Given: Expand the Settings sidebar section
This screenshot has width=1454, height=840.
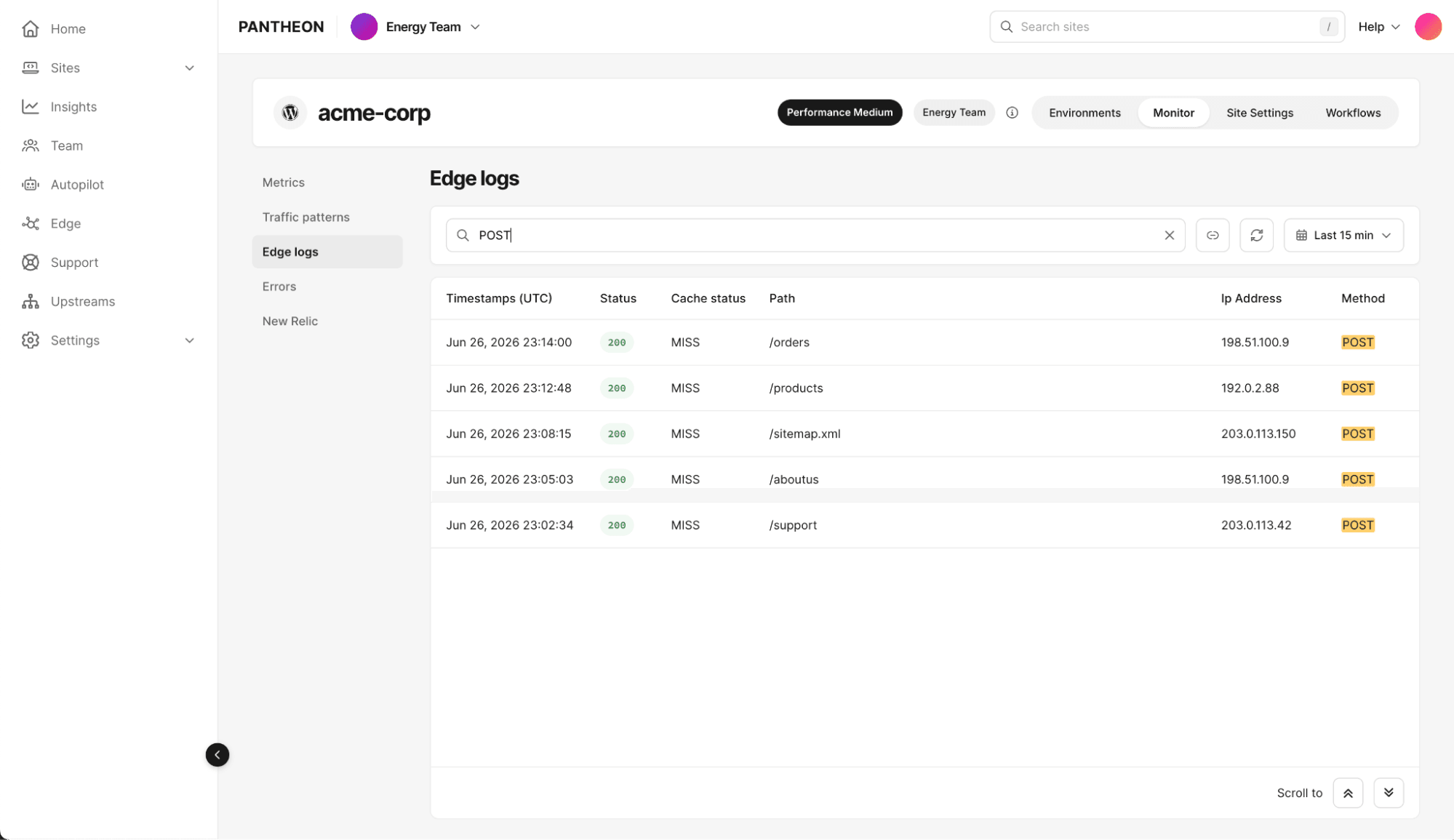Looking at the screenshot, I should click(x=189, y=340).
